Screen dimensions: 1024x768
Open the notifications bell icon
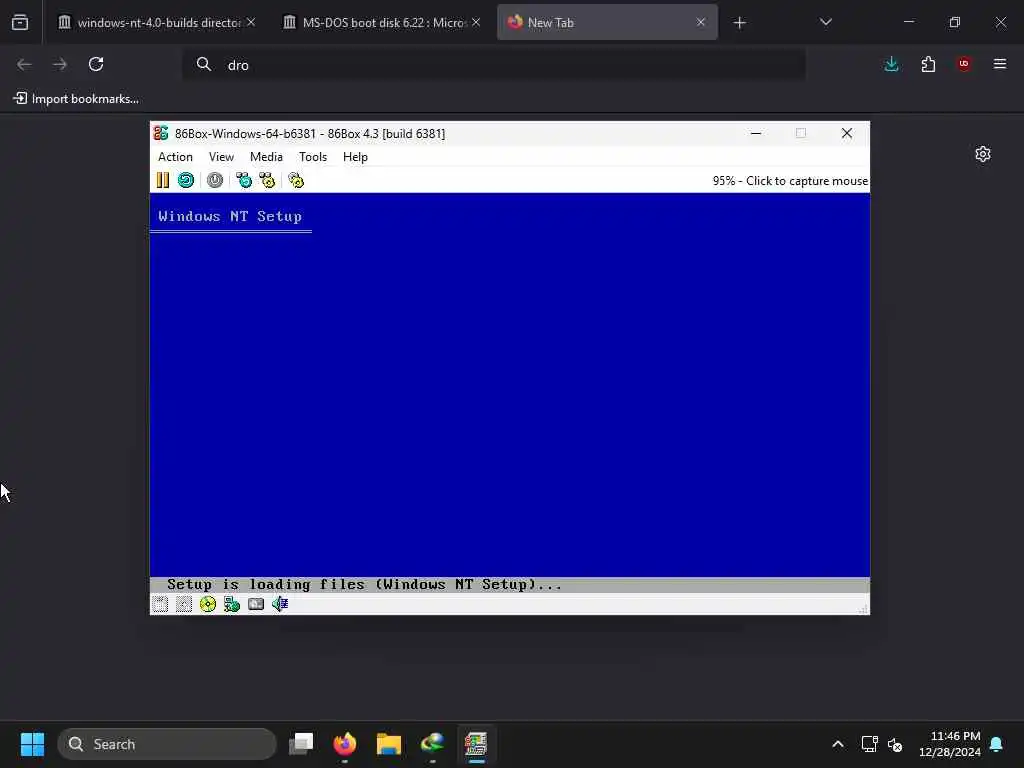997,744
